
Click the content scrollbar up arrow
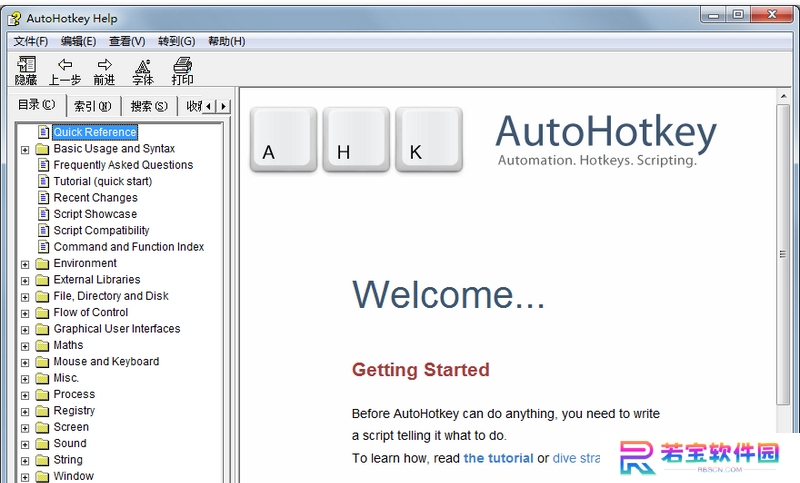(783, 96)
